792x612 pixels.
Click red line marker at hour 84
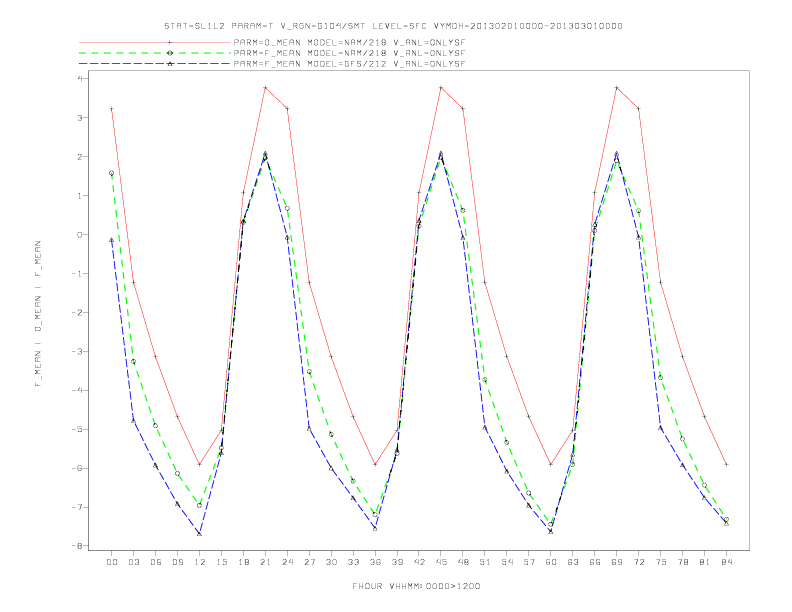click(x=726, y=464)
